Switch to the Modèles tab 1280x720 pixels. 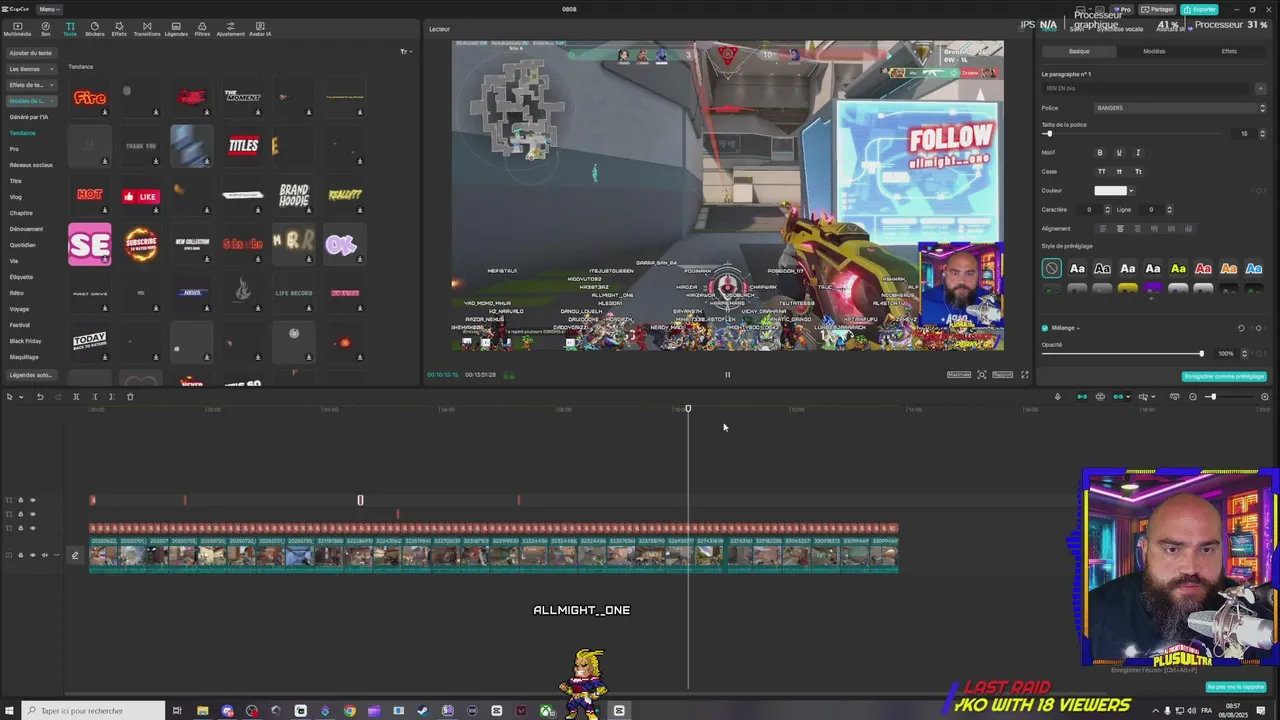[1154, 52]
